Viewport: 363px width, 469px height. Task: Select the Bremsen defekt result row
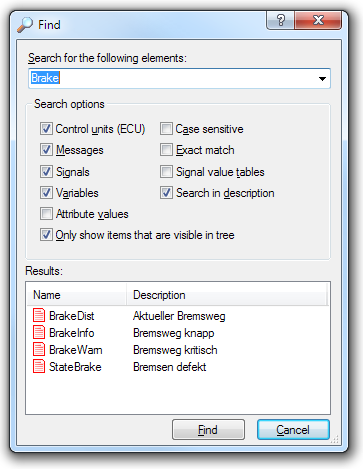click(177, 367)
